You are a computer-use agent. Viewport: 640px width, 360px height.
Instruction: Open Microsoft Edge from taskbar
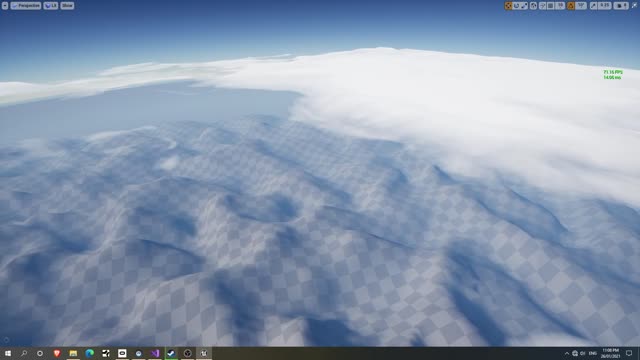(x=89, y=353)
